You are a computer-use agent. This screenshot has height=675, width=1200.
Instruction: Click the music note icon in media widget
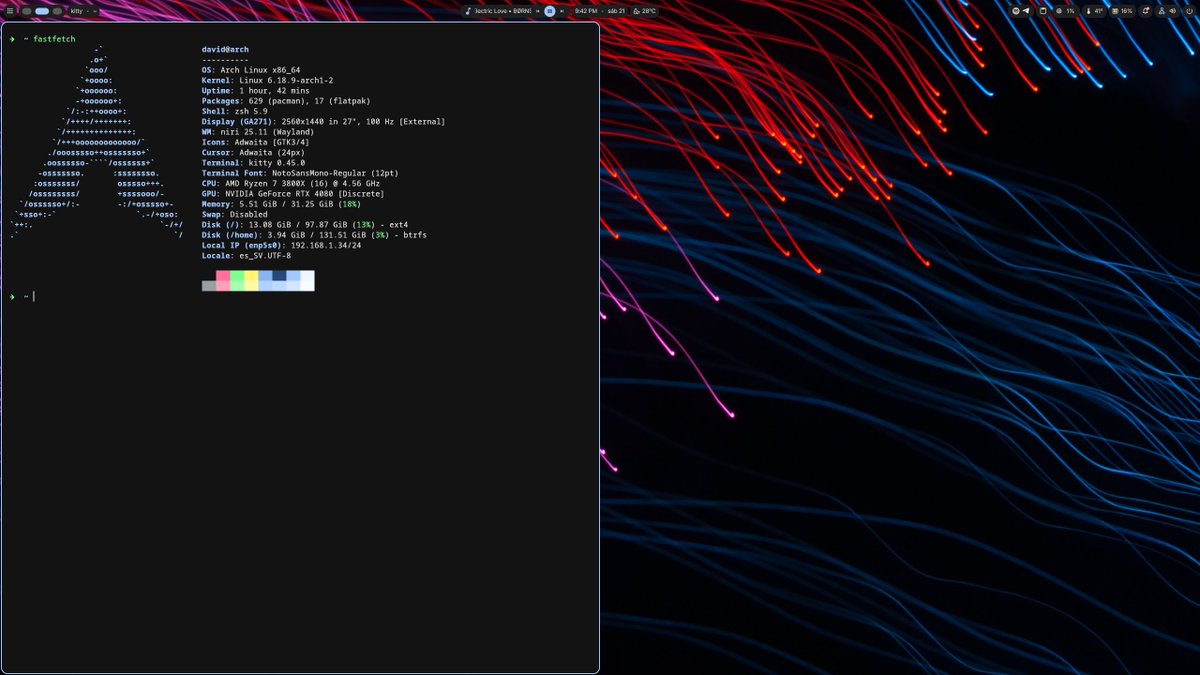[x=468, y=11]
